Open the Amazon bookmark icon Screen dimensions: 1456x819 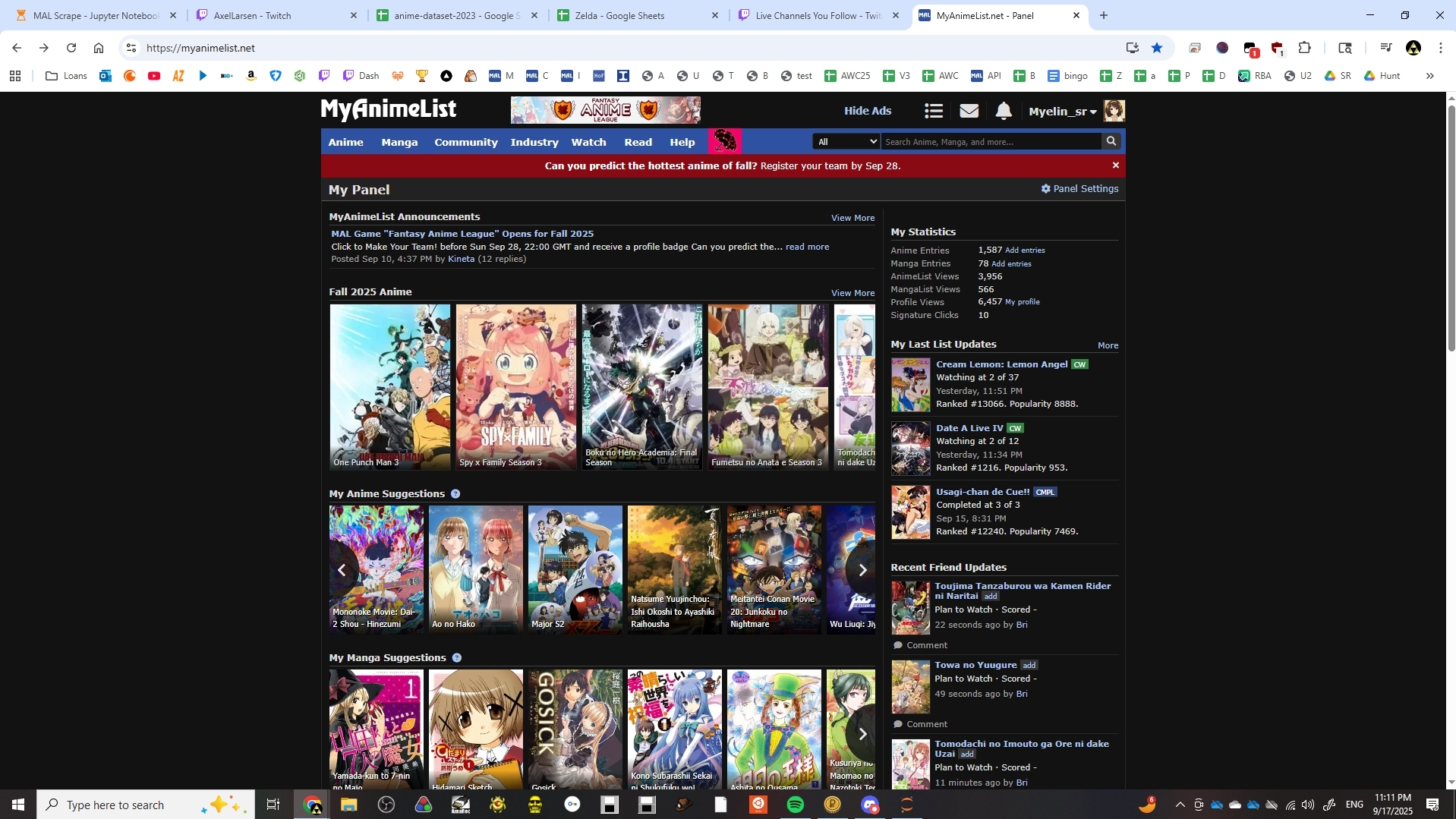click(251, 76)
